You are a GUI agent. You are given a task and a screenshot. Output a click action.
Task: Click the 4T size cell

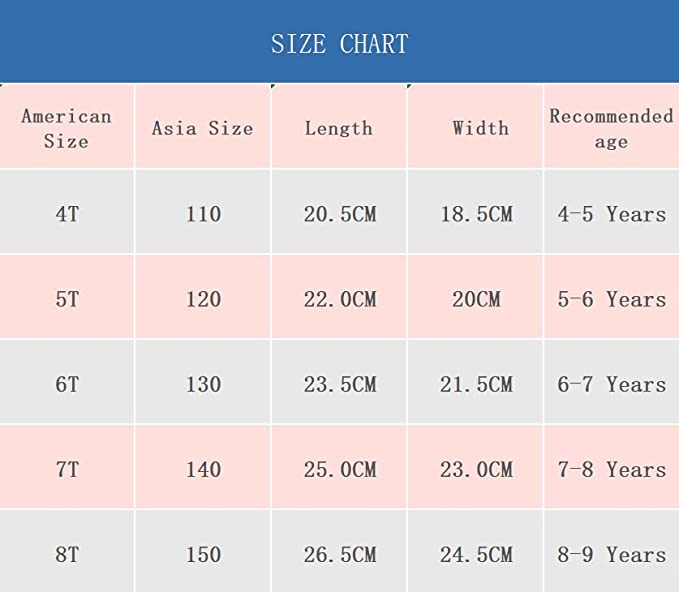[67, 211]
